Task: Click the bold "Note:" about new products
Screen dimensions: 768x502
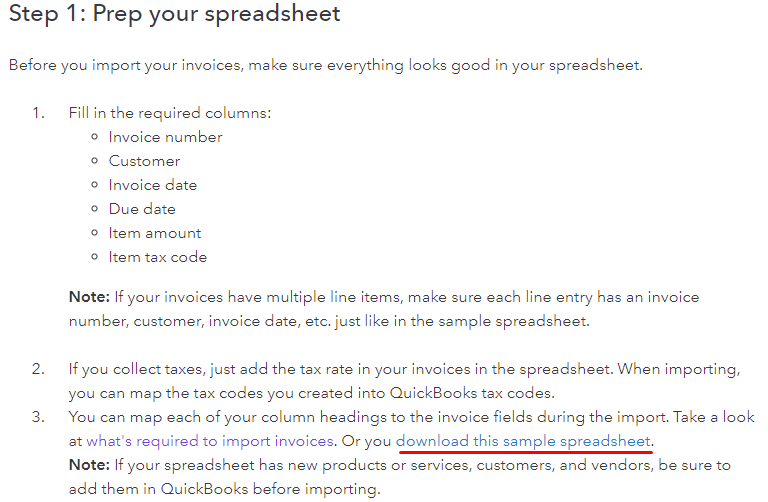Action: tap(89, 465)
